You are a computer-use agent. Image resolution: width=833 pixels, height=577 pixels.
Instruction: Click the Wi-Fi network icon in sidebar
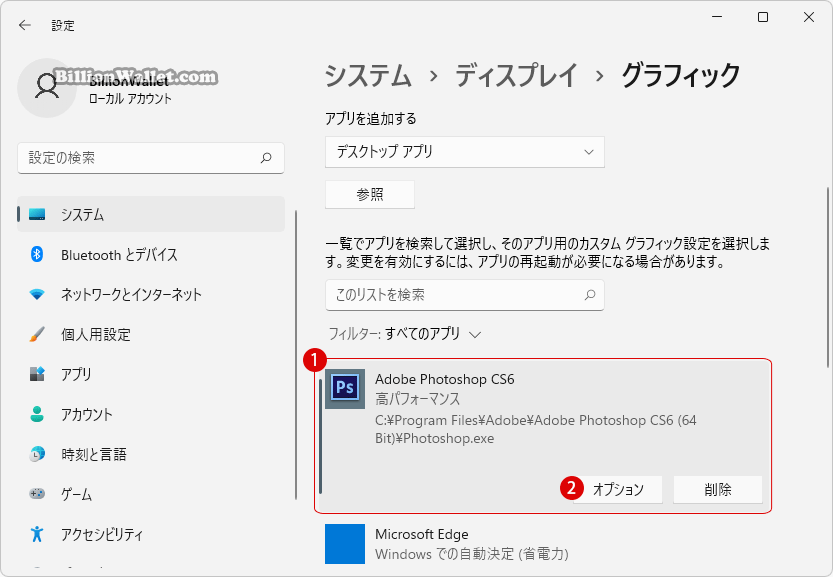(37, 294)
